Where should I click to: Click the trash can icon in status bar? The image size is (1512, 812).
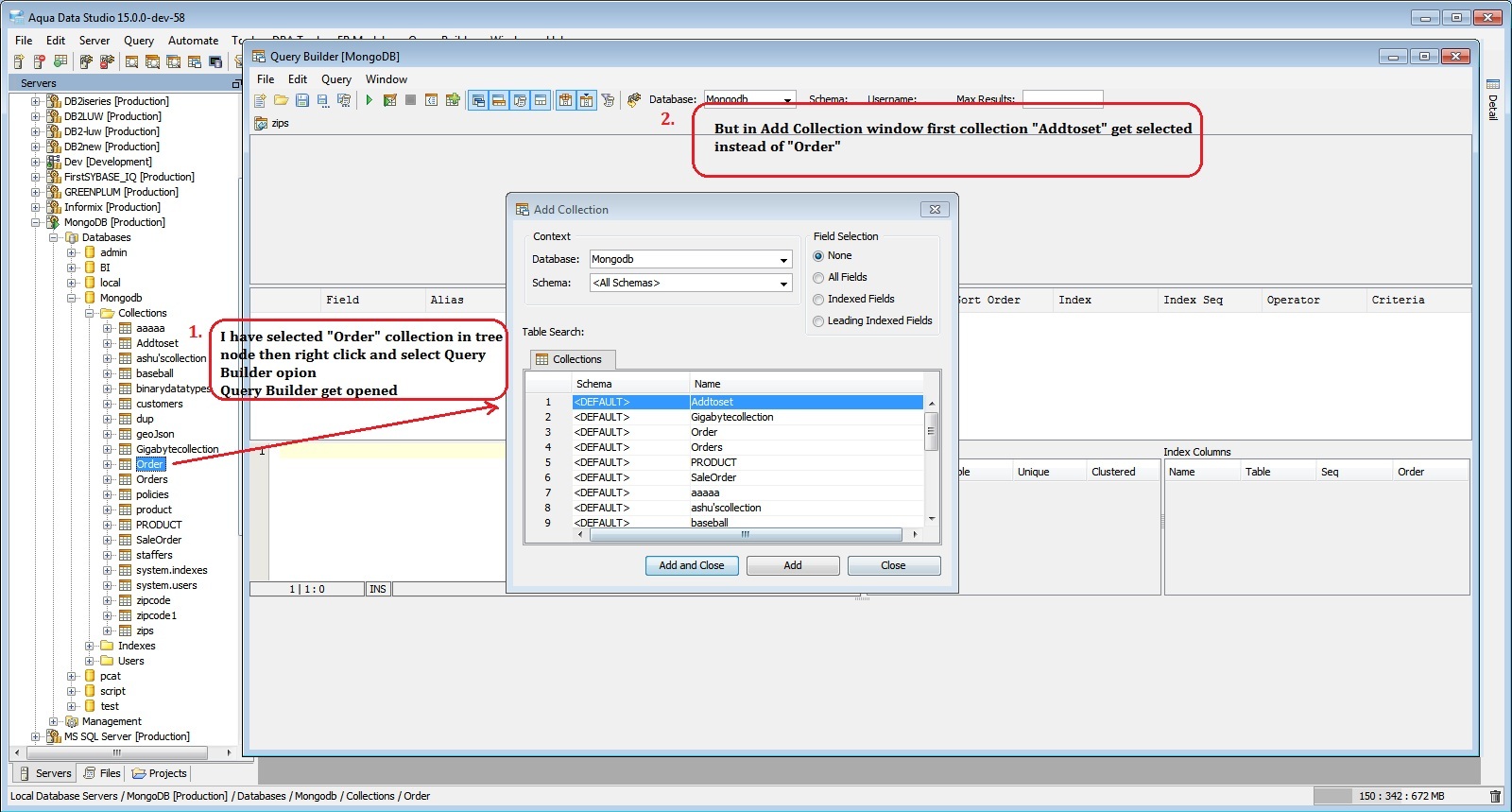pyautogui.click(x=1495, y=796)
